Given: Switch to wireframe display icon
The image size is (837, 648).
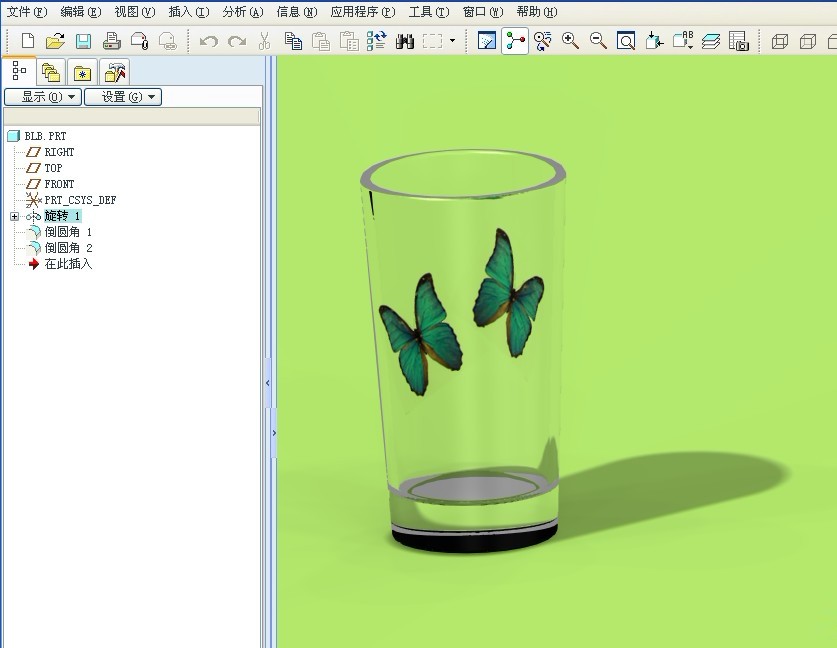Looking at the screenshot, I should pos(780,41).
